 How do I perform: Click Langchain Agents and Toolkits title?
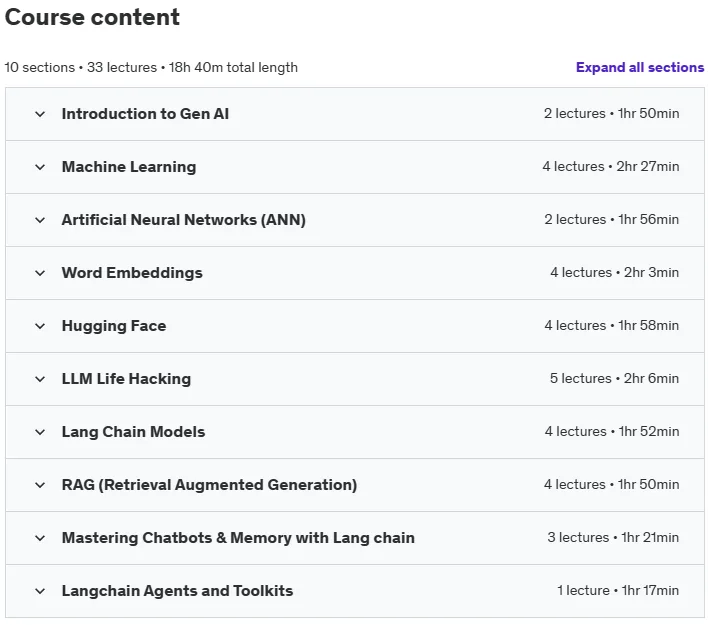[177, 591]
